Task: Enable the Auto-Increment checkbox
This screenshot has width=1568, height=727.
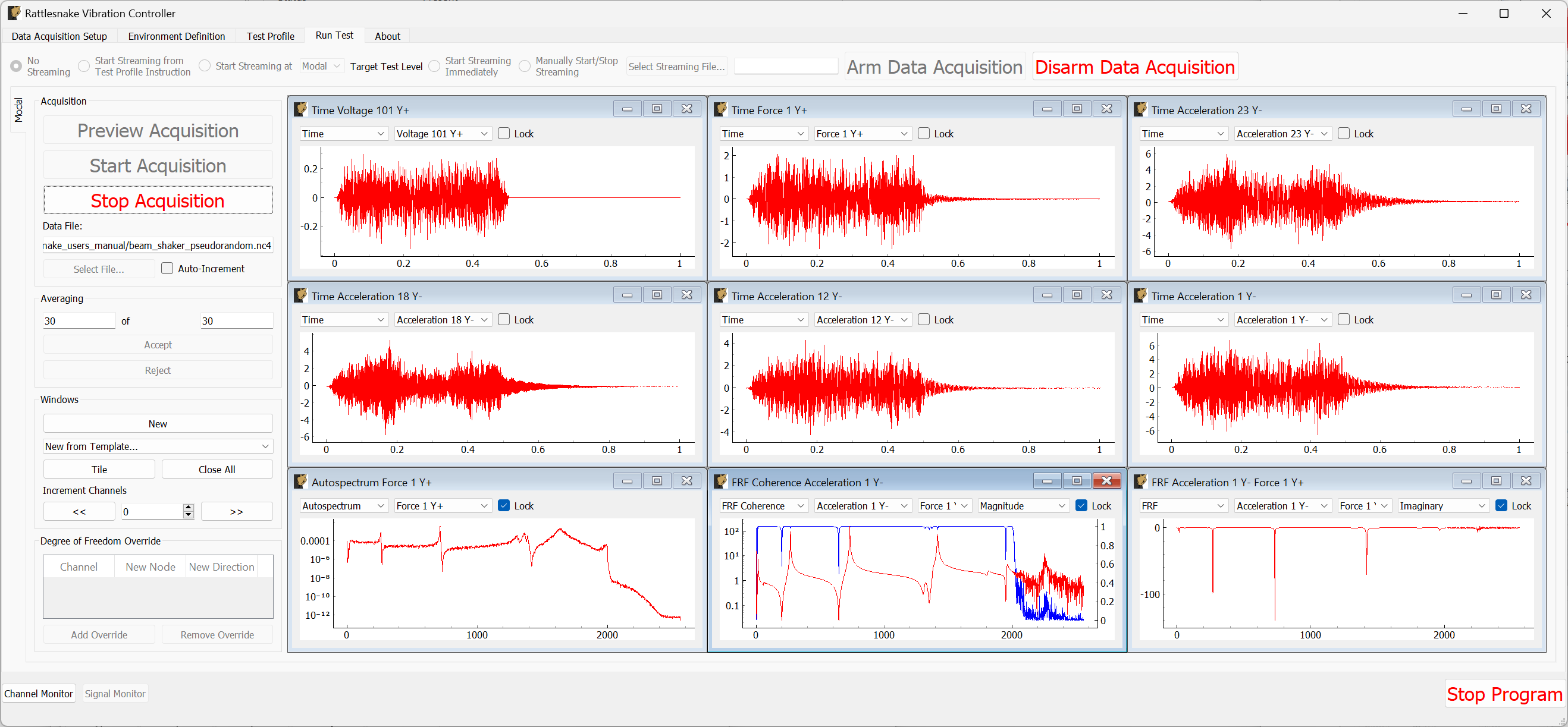Action: [x=167, y=268]
